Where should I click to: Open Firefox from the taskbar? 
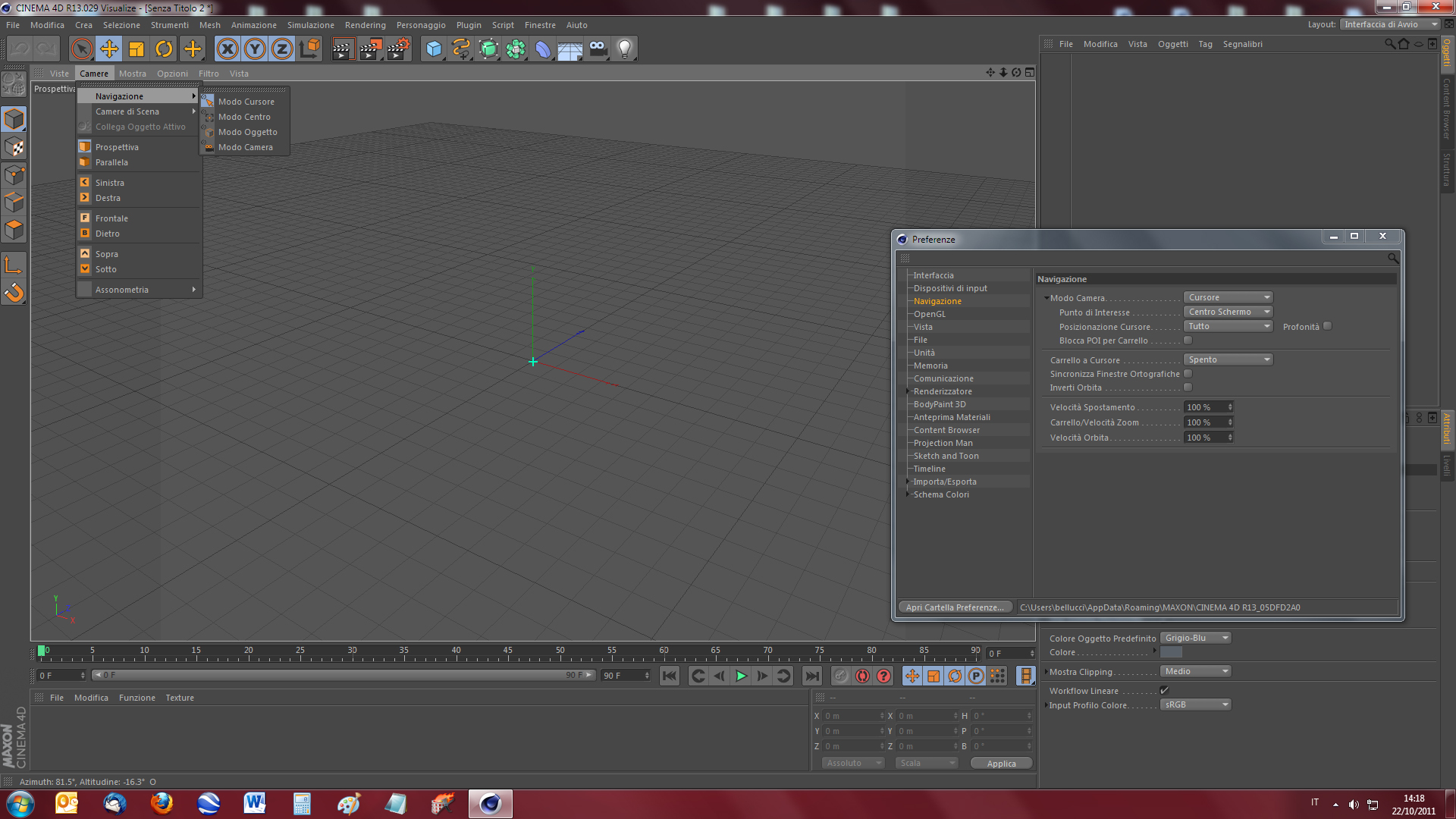point(161,803)
